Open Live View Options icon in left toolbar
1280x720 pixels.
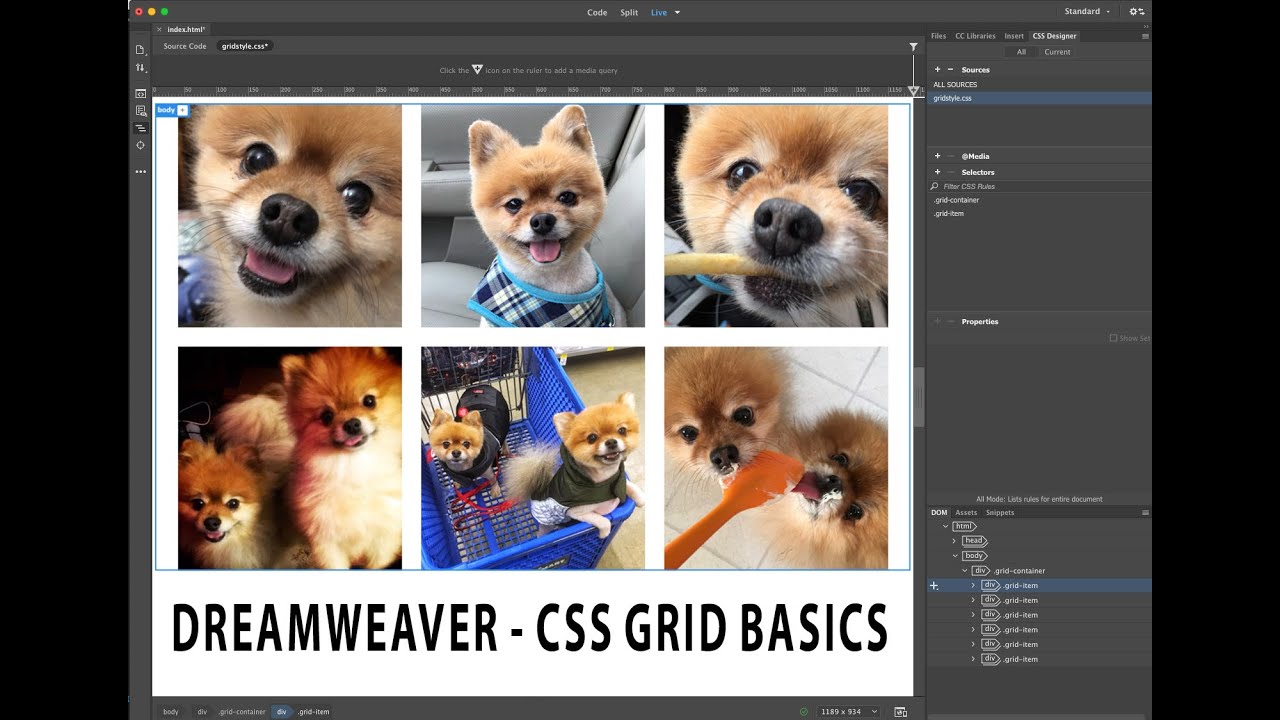pyautogui.click(x=140, y=110)
